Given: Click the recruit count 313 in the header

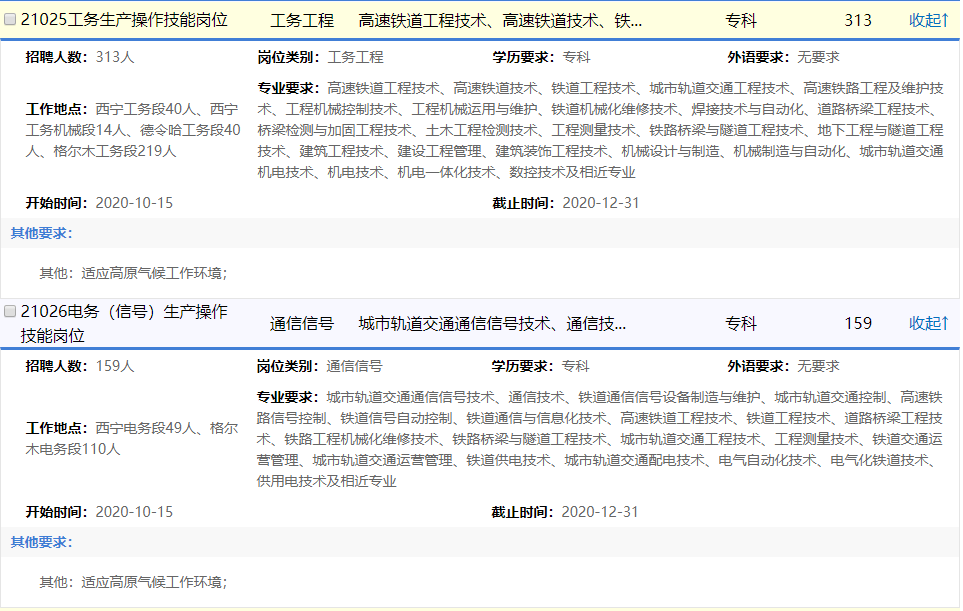Looking at the screenshot, I should [x=857, y=20].
